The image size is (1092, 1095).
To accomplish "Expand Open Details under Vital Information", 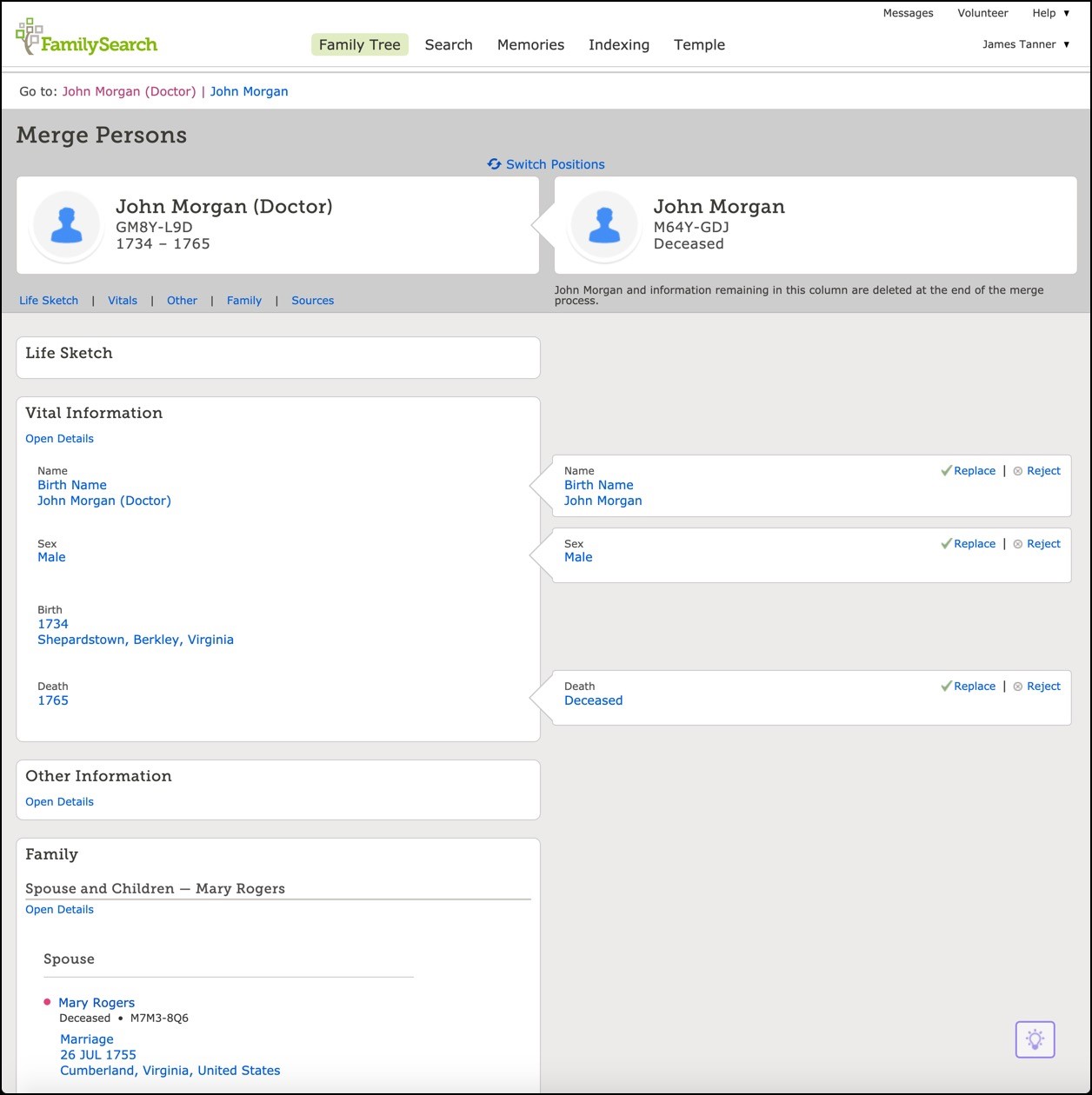I will (59, 439).
